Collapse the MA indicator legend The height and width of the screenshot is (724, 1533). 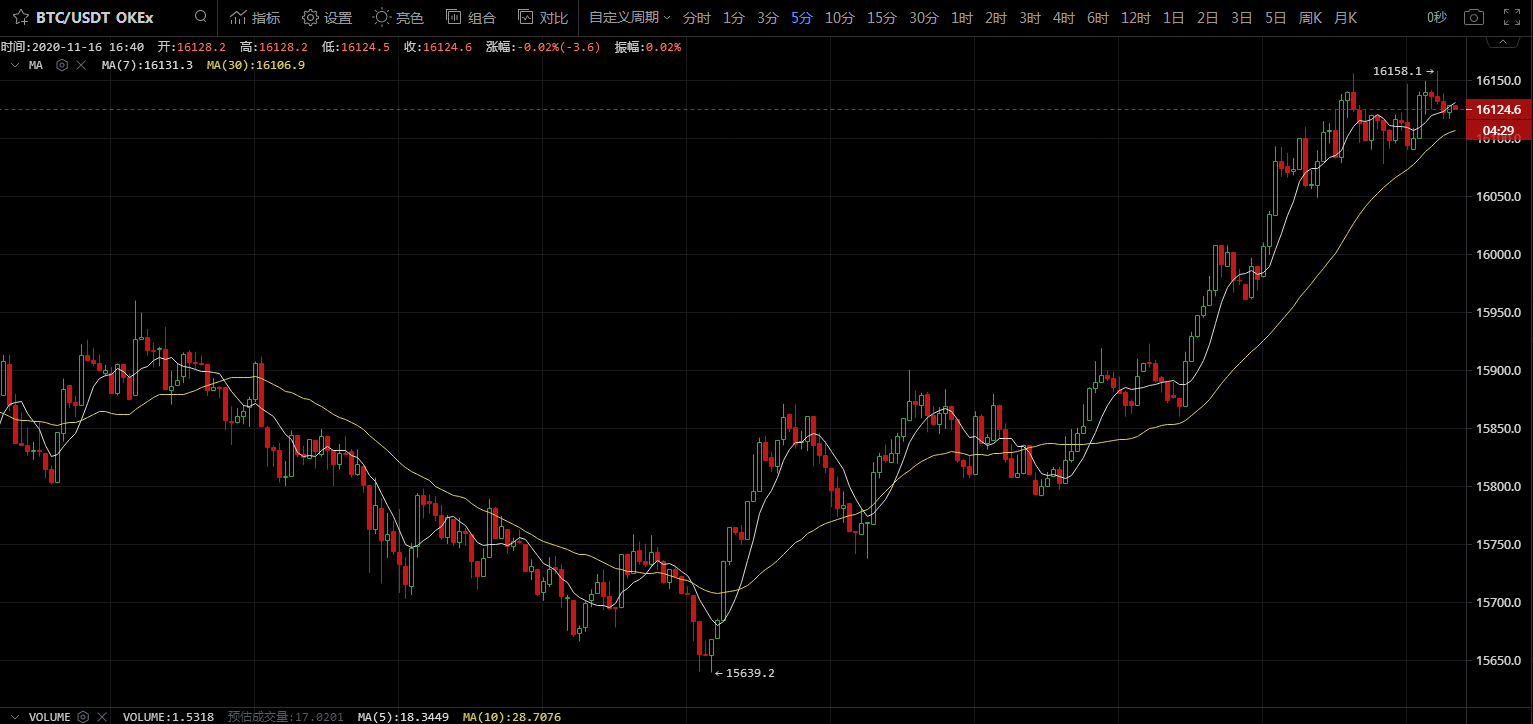(14, 65)
